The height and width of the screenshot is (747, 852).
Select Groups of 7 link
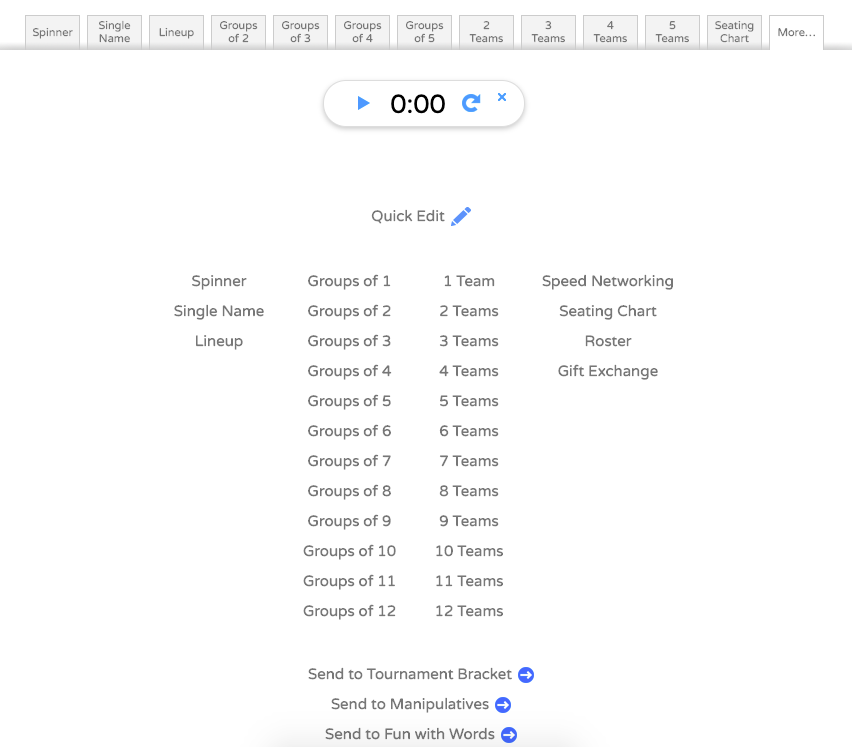point(349,461)
